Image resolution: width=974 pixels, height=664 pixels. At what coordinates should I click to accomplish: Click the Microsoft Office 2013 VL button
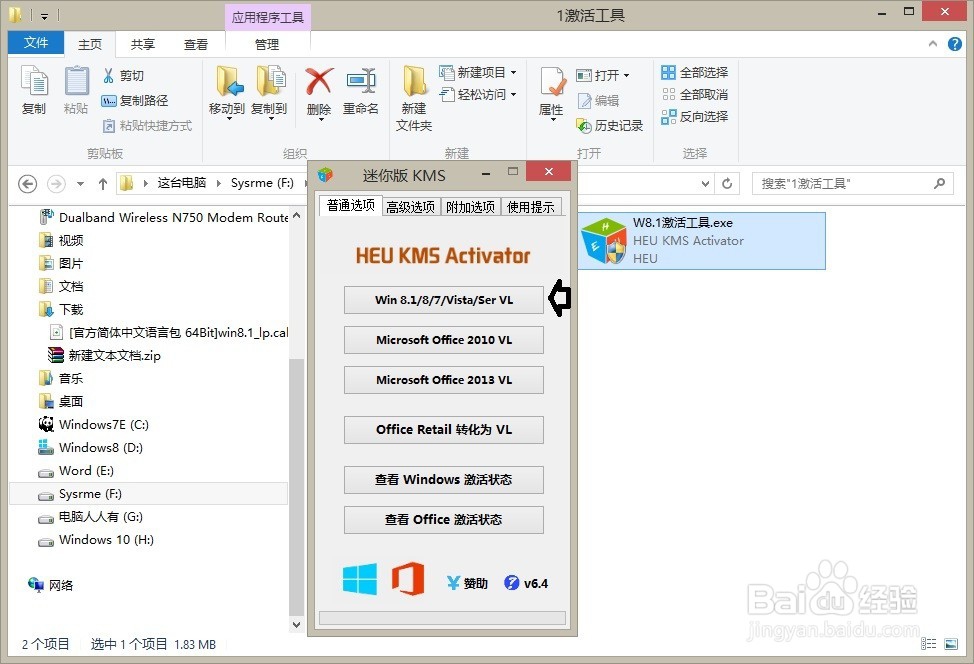tap(444, 380)
